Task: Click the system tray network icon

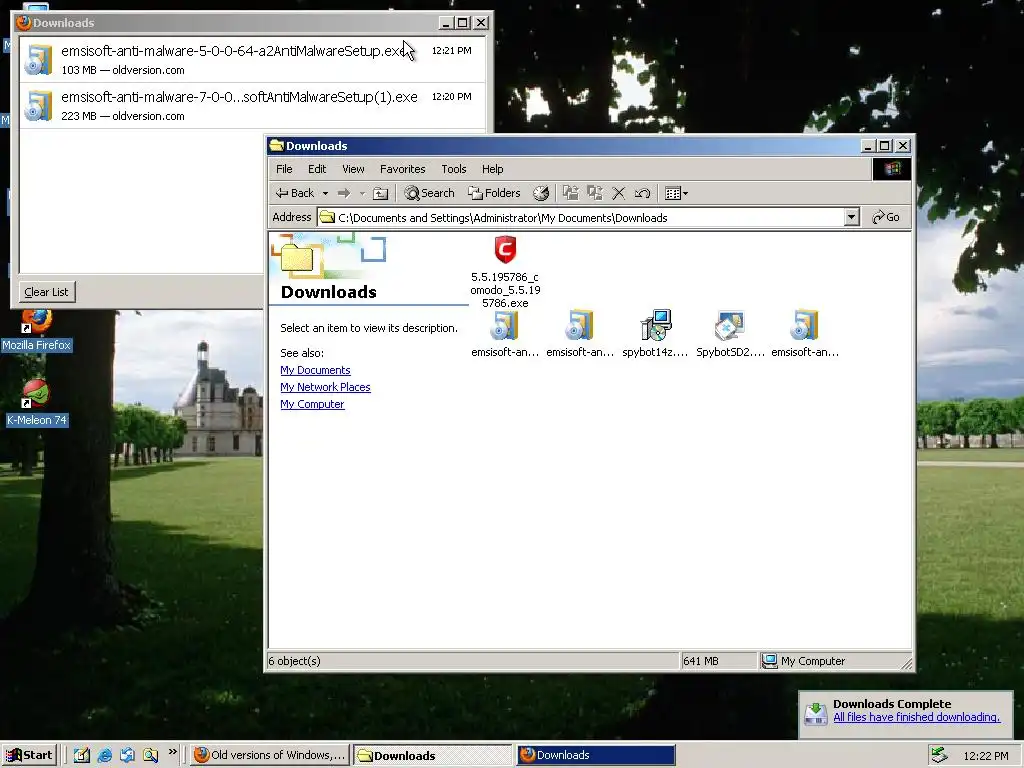Action: point(939,755)
